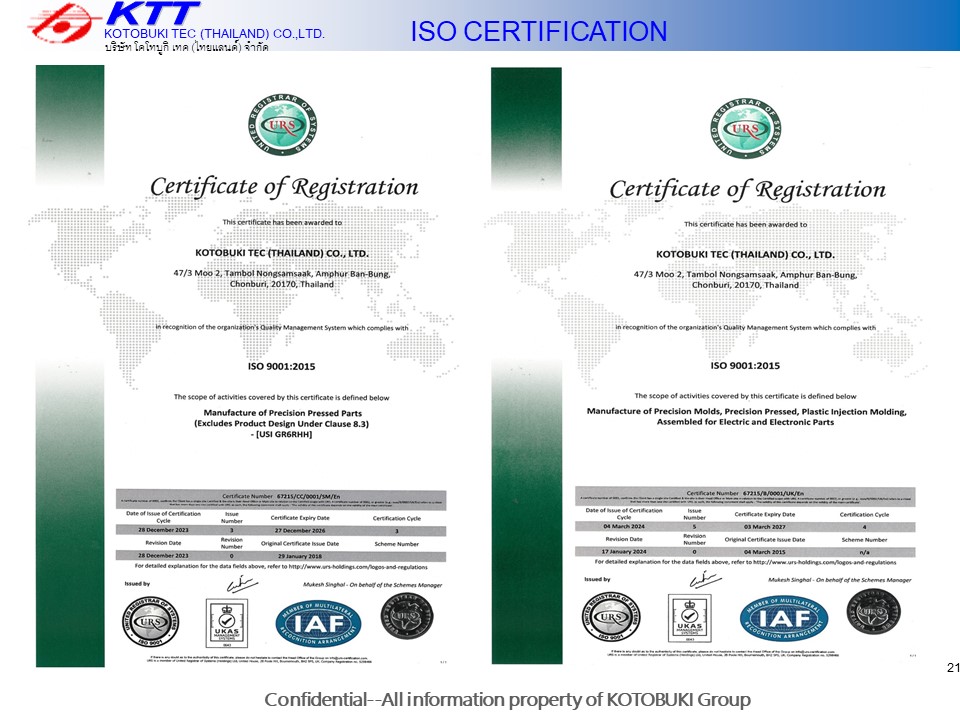Click revision date '17 January 2024'
Viewport: 960px width, 720px height.
(624, 552)
